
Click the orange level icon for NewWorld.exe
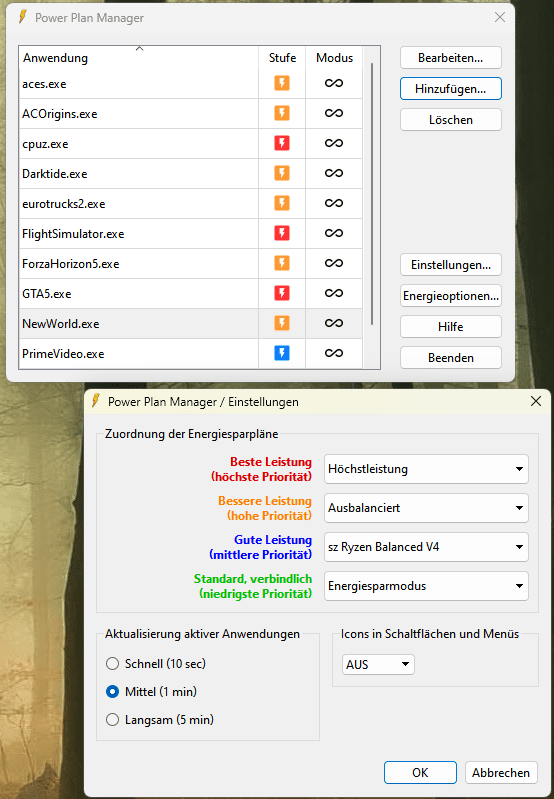pos(282,323)
